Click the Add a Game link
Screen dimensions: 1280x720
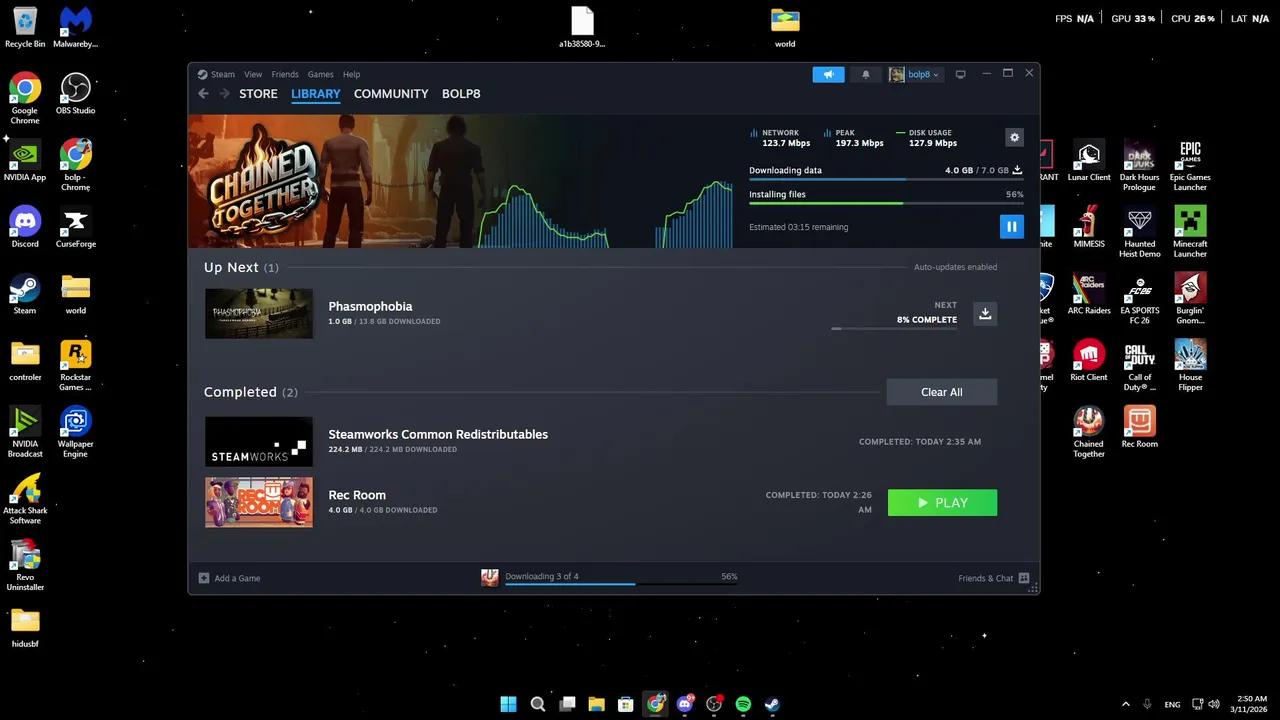[x=237, y=578]
